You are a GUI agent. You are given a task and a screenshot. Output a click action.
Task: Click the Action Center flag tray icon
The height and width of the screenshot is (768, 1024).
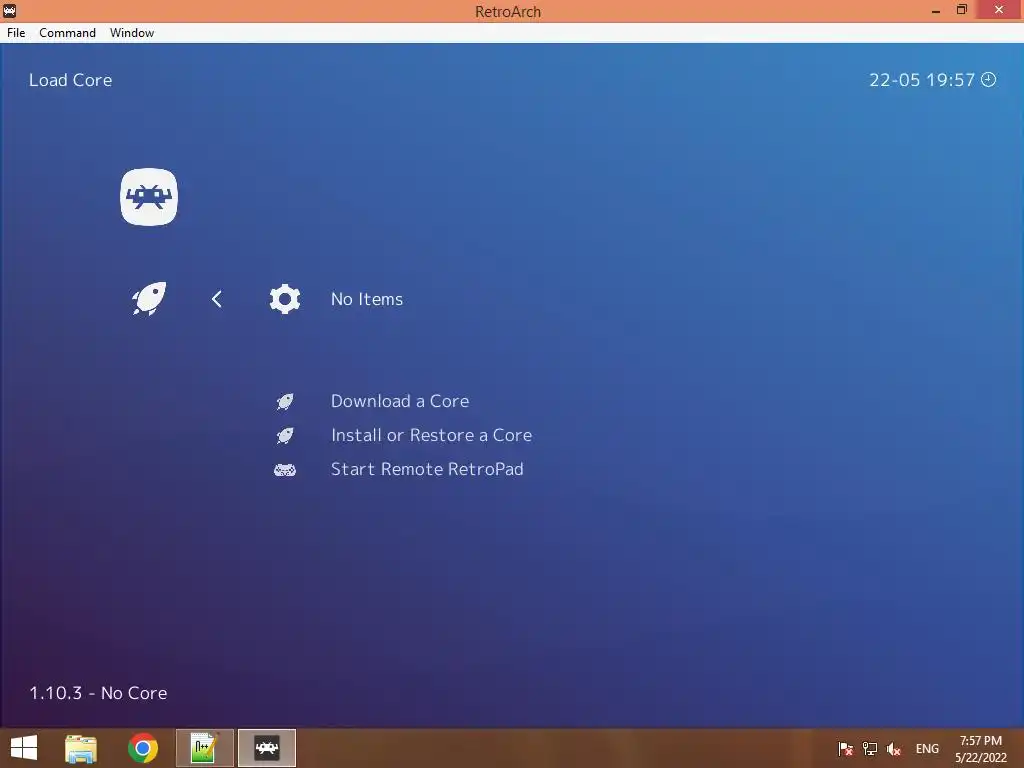845,748
